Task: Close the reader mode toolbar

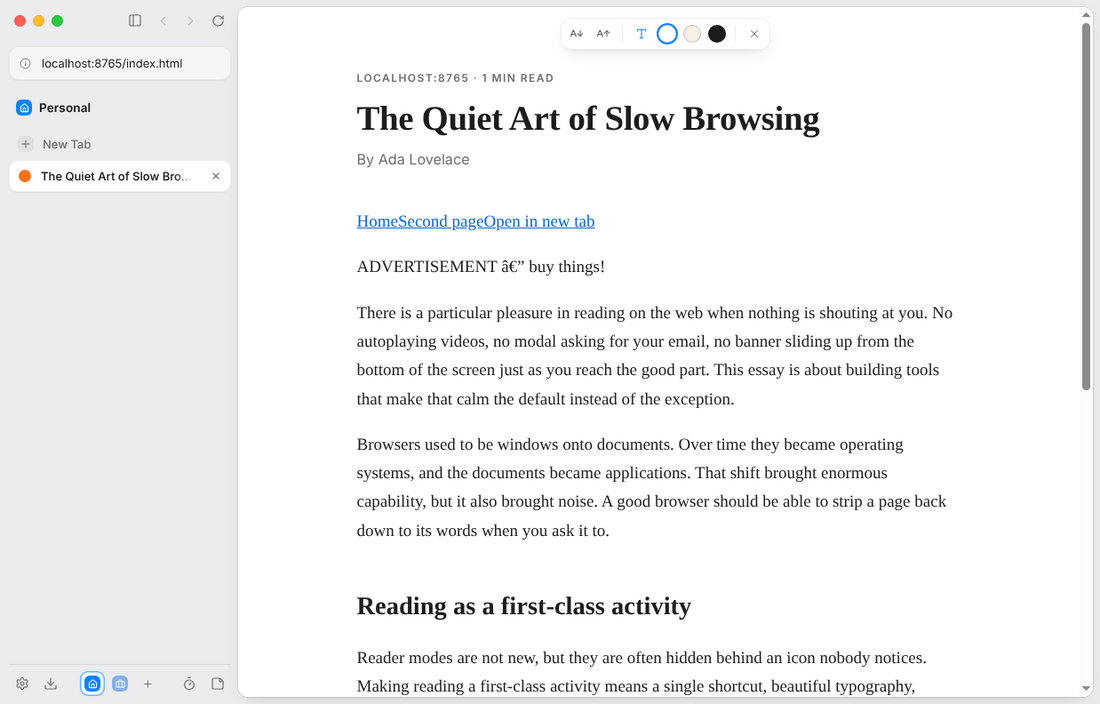Action: tap(754, 34)
